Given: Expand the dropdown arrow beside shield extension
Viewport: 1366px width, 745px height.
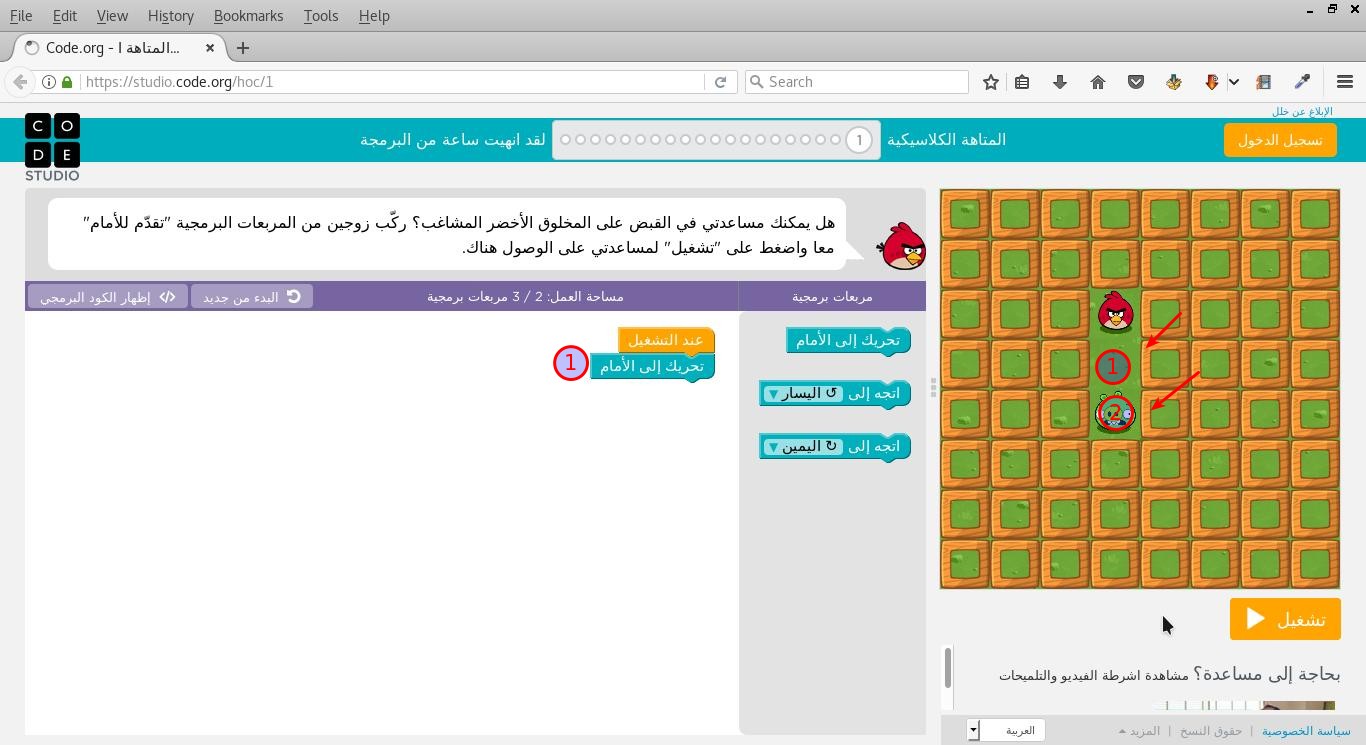Looking at the screenshot, I should click(x=1234, y=82).
